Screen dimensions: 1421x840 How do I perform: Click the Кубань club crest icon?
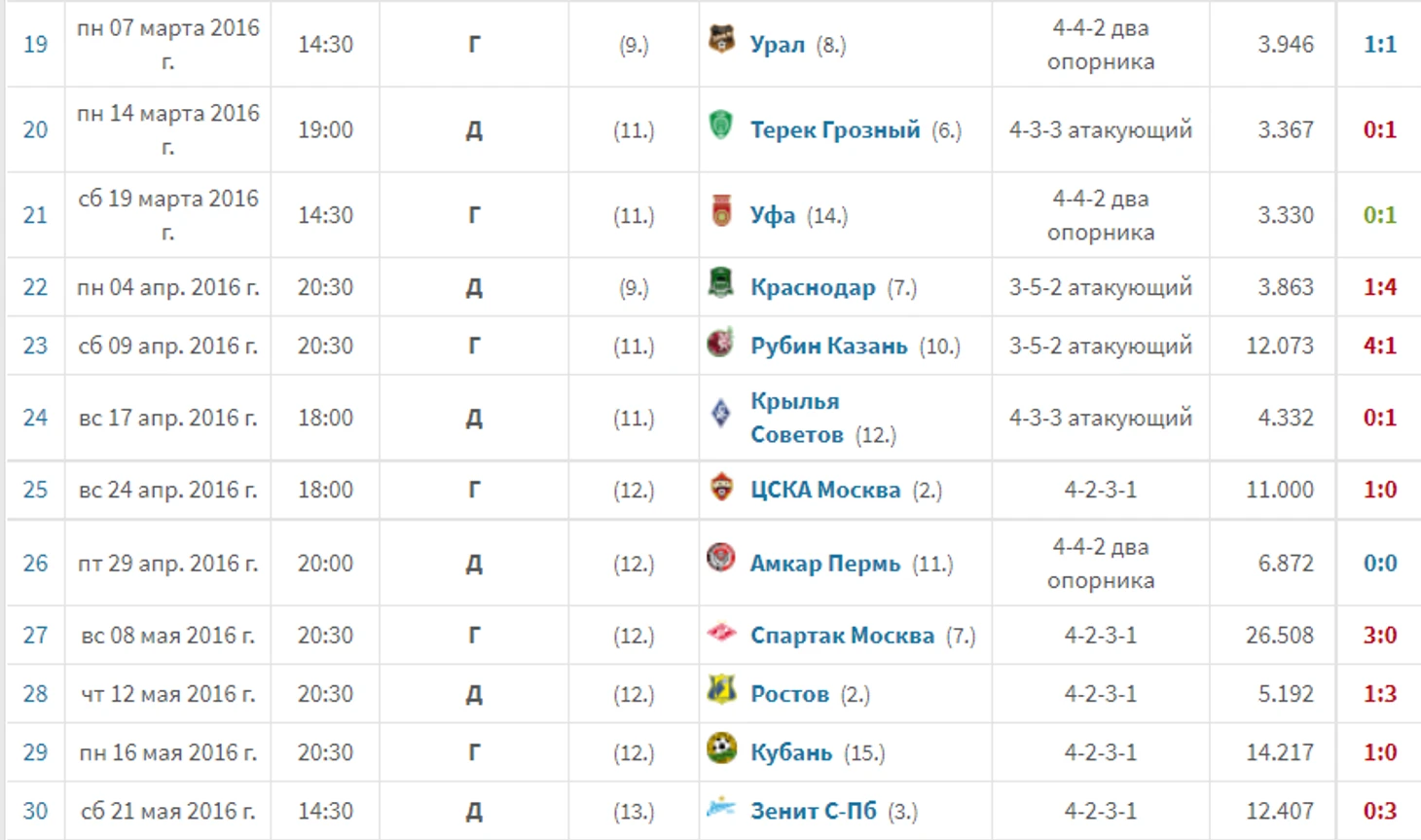pos(721,749)
